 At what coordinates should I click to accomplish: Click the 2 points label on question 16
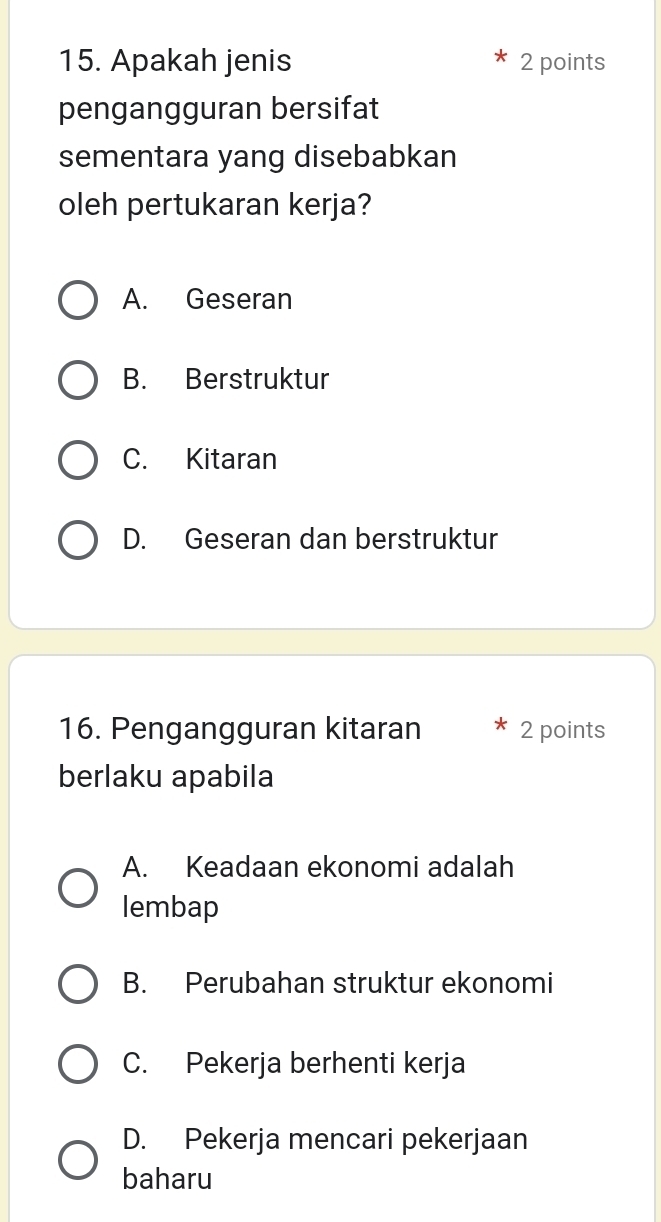click(x=562, y=729)
